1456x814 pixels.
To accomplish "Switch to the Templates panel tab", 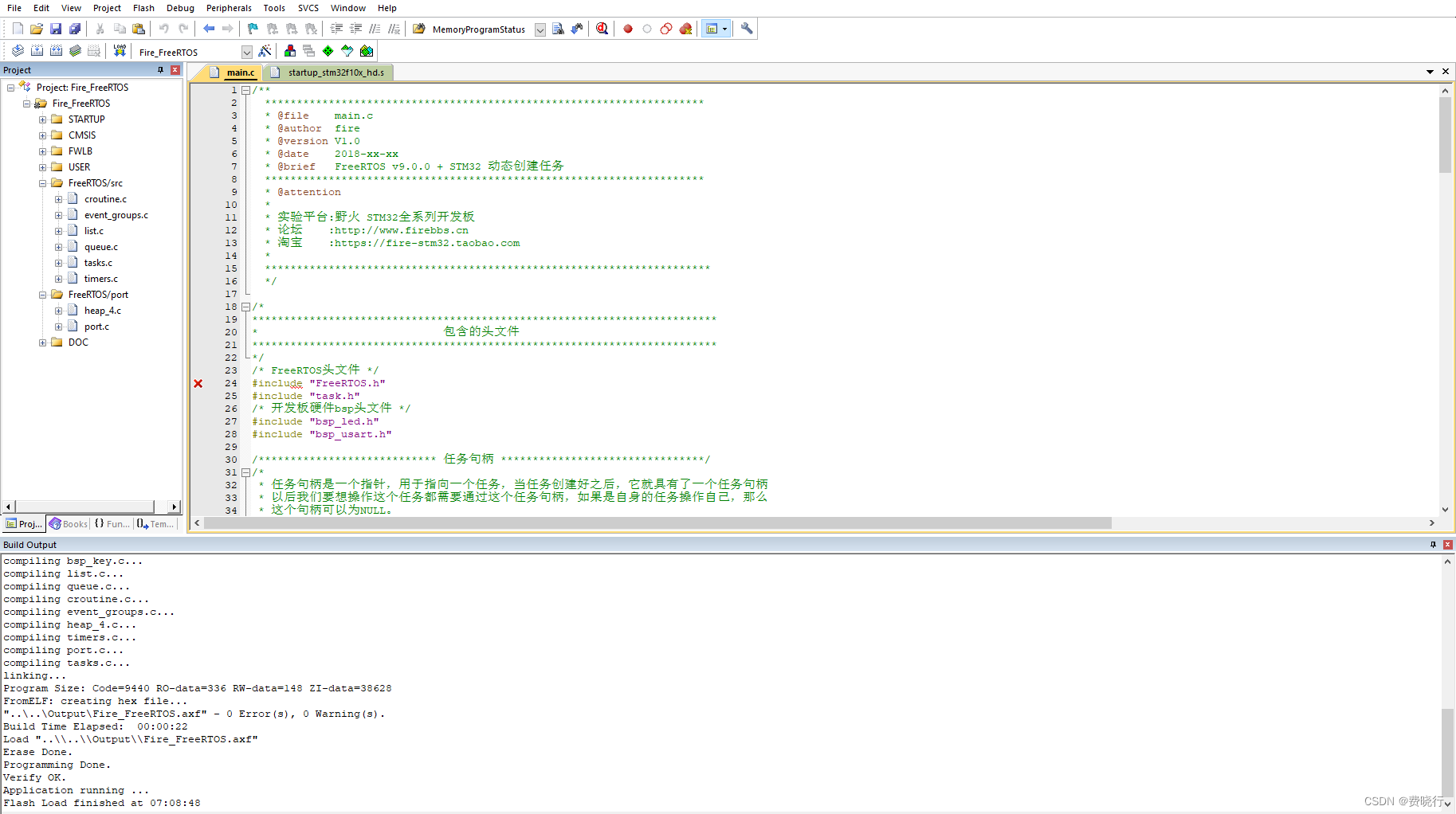I will 155,523.
